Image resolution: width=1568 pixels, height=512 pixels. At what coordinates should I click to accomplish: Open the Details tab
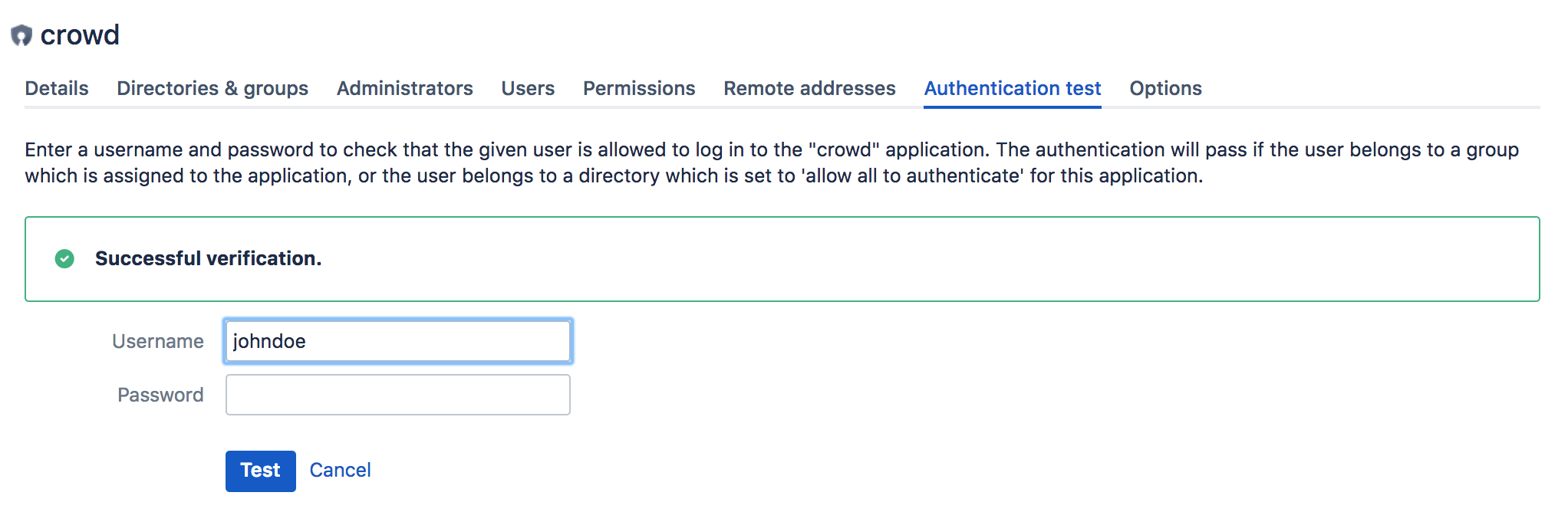click(57, 89)
